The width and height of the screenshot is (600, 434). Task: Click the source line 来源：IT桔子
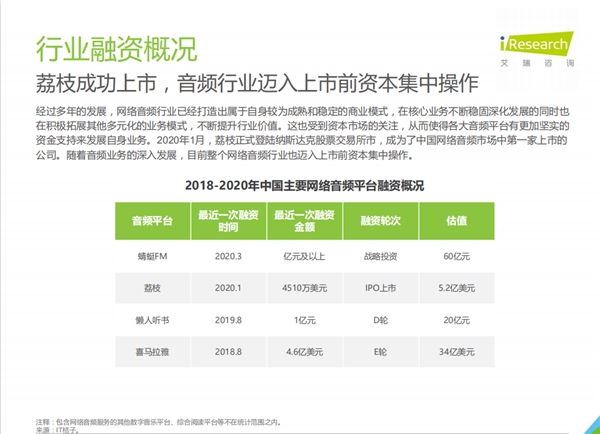click(57, 430)
